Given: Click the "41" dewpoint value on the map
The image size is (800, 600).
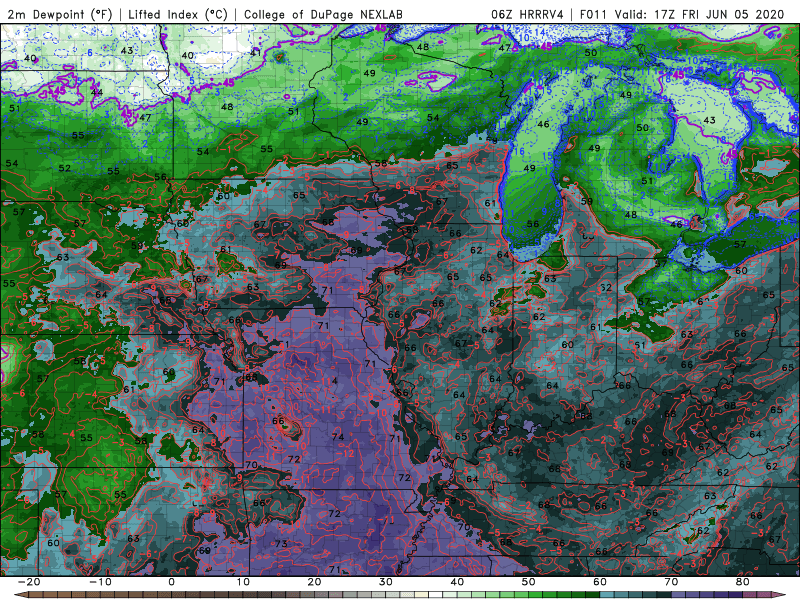Looking at the screenshot, I should (x=256, y=53).
